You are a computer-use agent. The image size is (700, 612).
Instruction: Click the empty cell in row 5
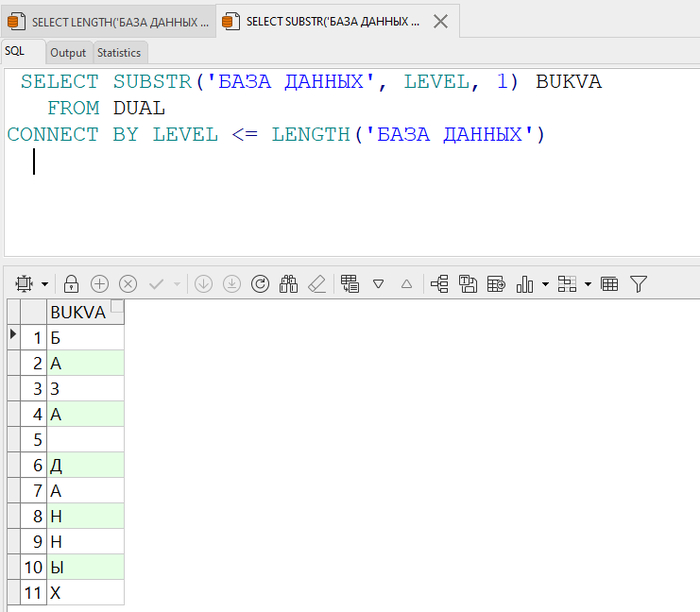pyautogui.click(x=85, y=439)
